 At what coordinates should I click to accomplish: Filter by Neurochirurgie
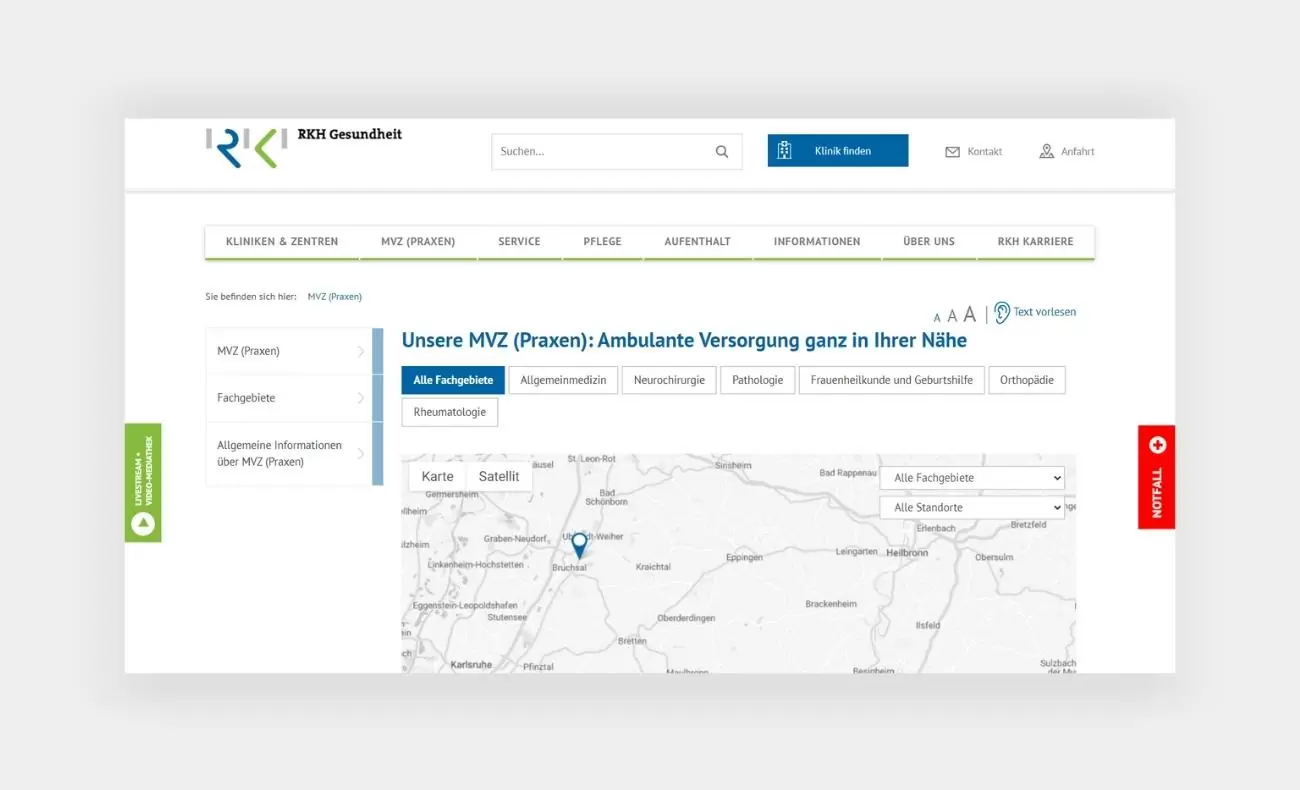669,380
